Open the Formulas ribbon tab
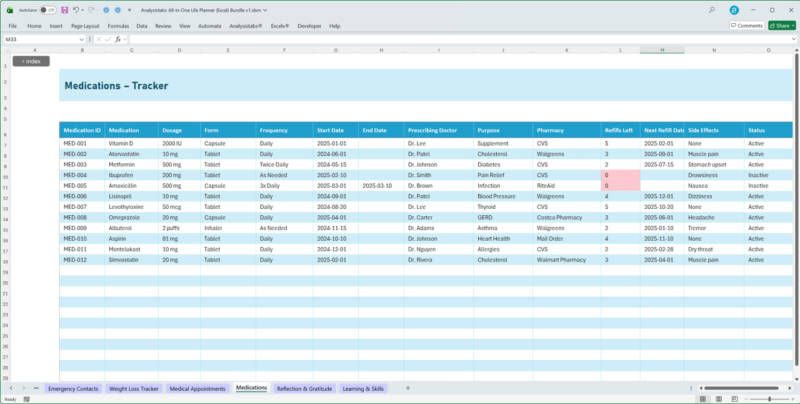Viewport: 800px width, 404px height. pyautogui.click(x=118, y=25)
